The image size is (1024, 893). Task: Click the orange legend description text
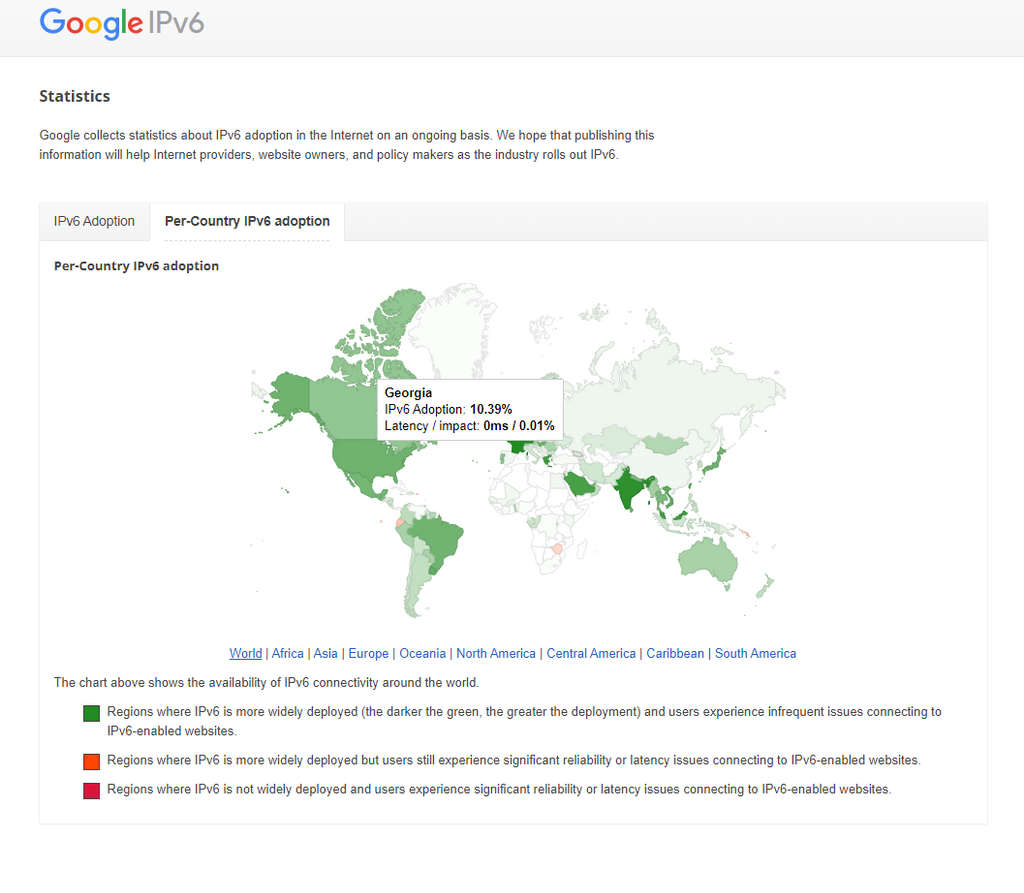(514, 760)
